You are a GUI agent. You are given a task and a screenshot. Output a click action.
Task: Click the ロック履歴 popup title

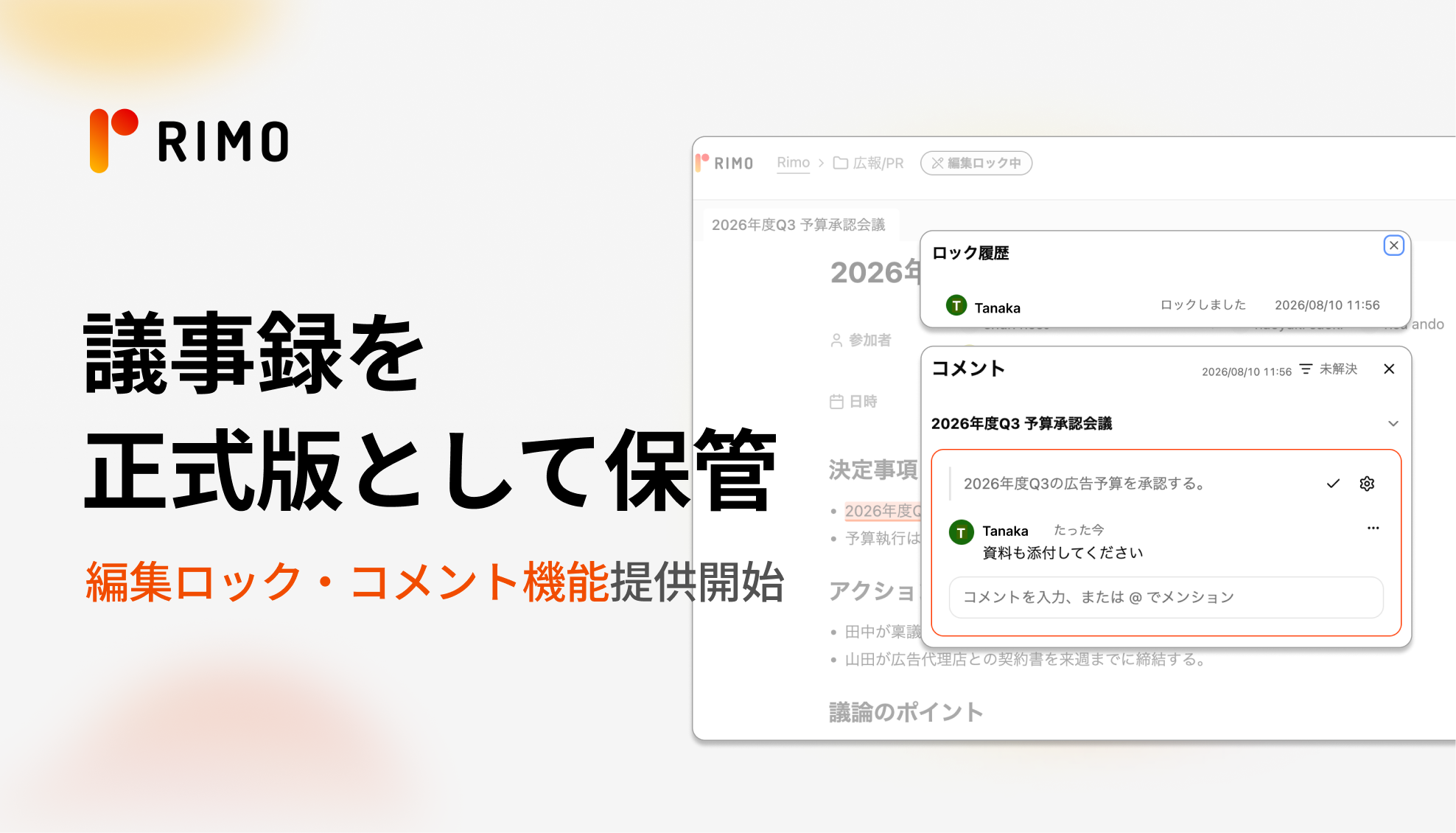[970, 253]
